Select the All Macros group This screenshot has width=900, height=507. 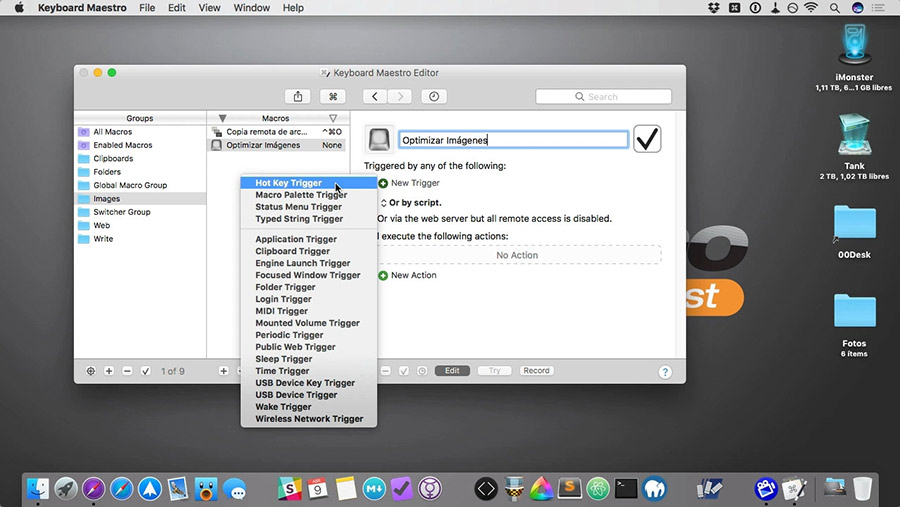140,132
